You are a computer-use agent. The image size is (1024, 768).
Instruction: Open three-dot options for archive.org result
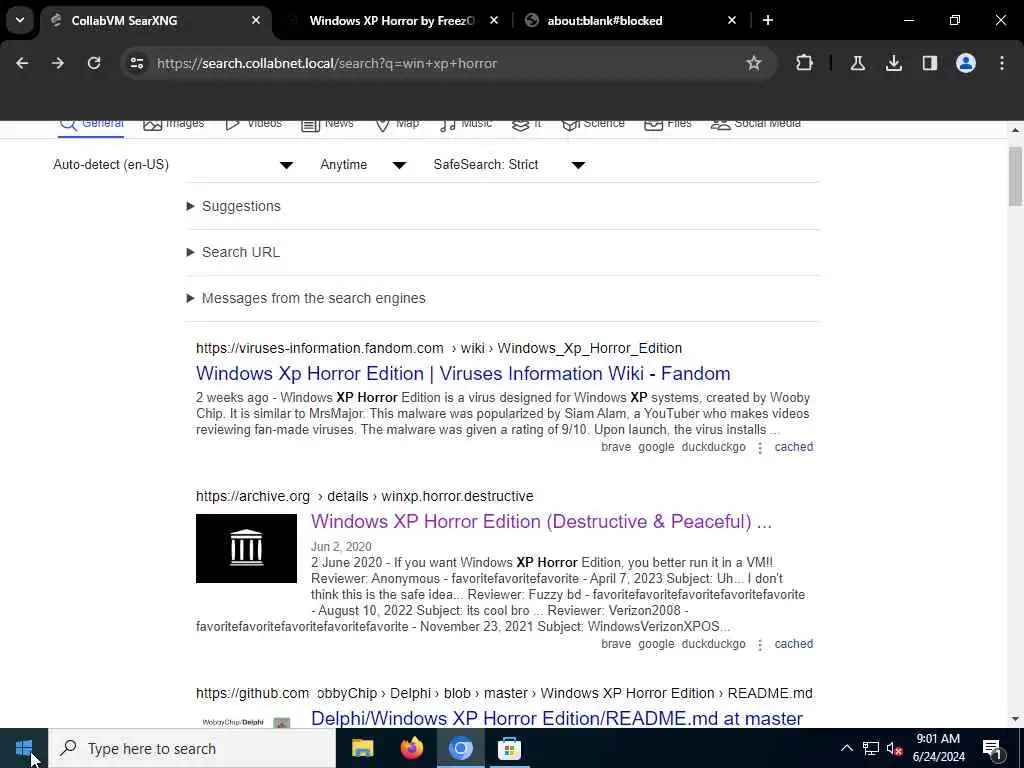click(x=760, y=645)
